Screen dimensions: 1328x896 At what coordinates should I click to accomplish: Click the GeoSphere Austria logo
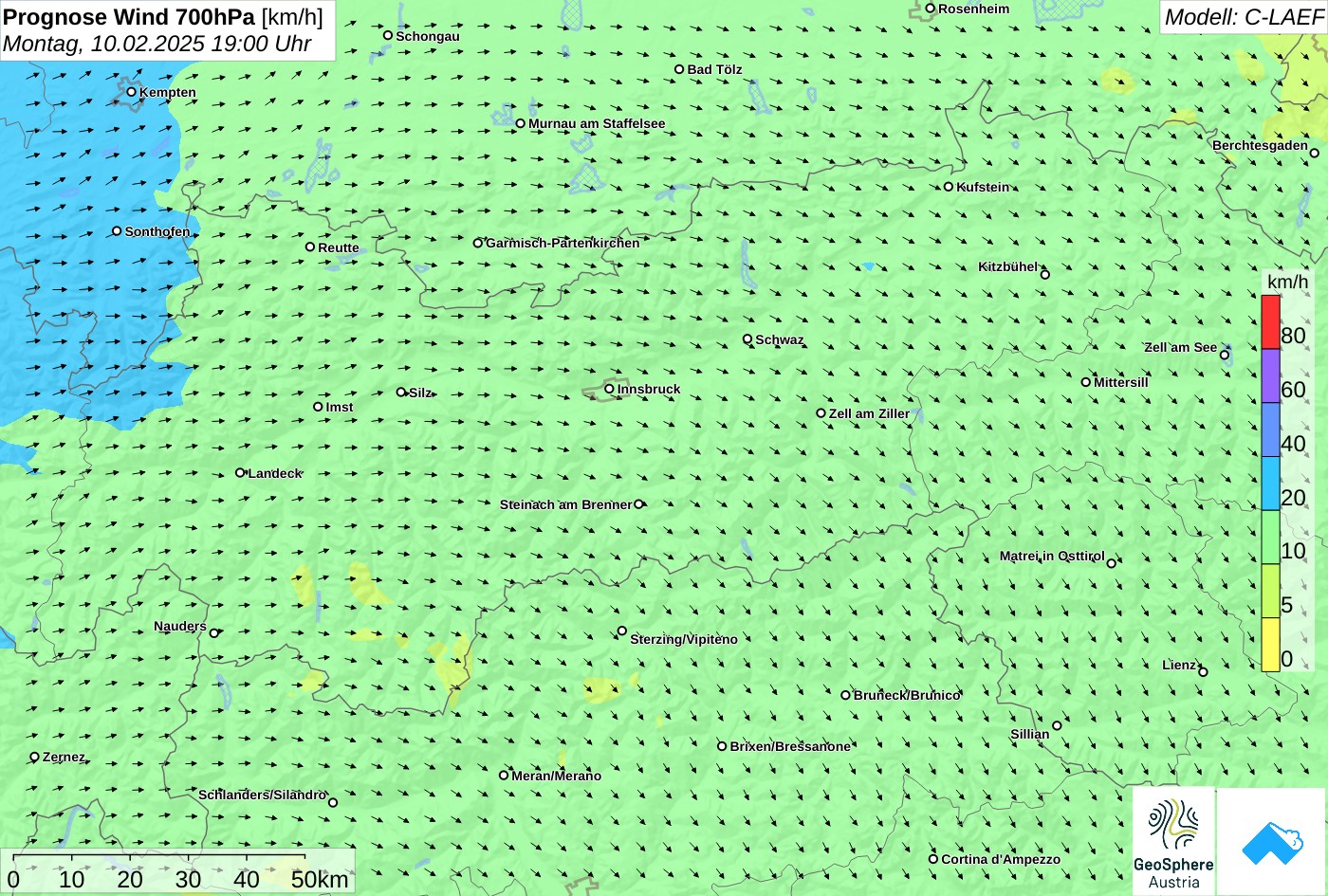(x=1173, y=842)
